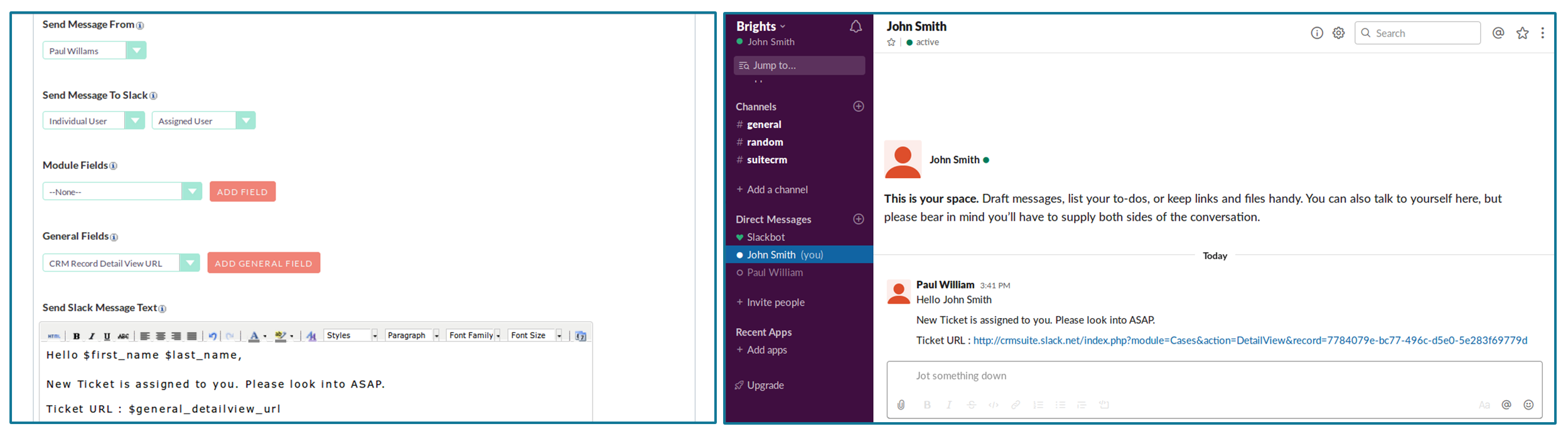1568x436 pixels.
Task: Add a channel with Channels plus icon
Action: coord(859,107)
